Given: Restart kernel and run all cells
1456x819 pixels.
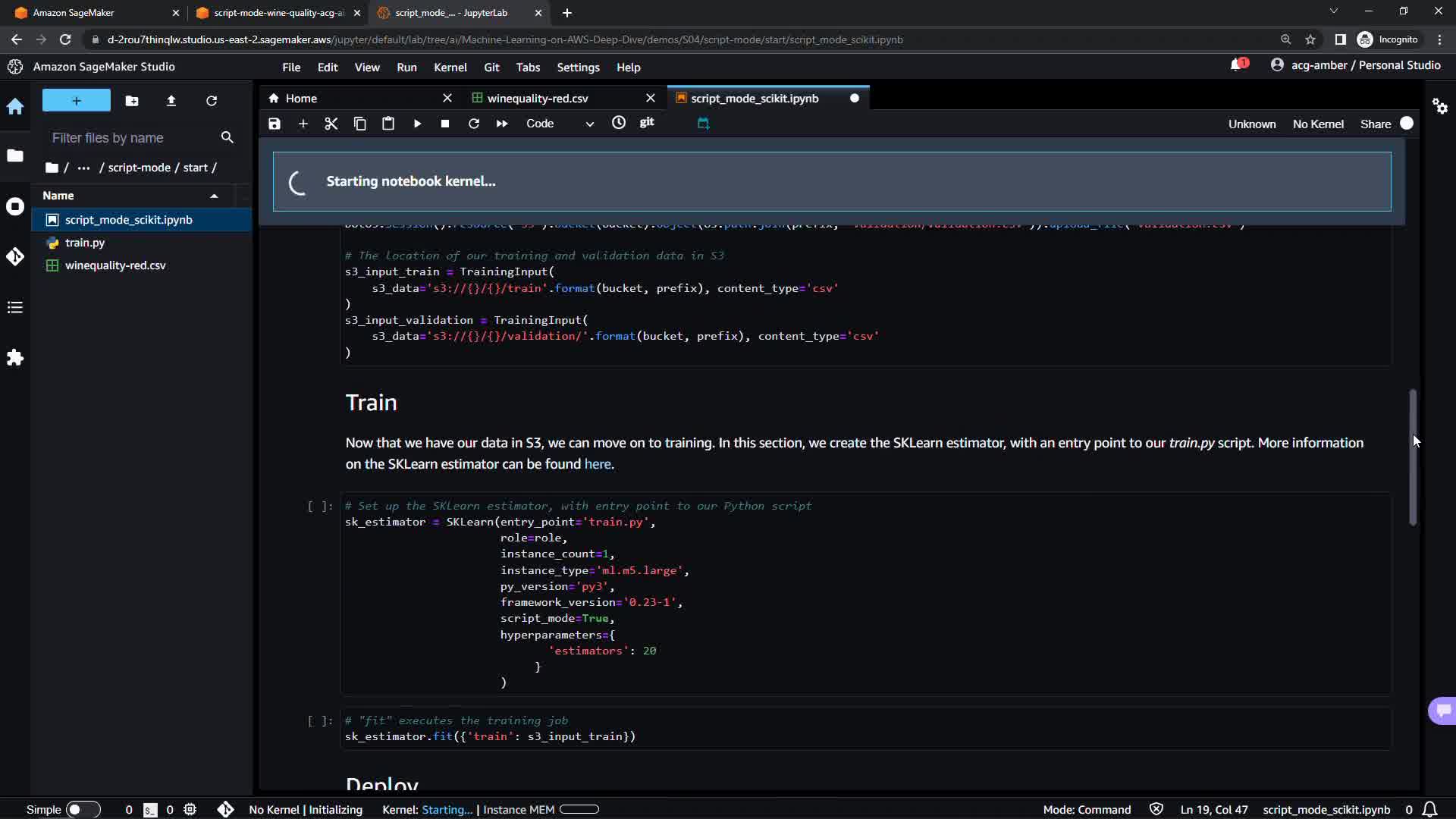Looking at the screenshot, I should point(502,124).
